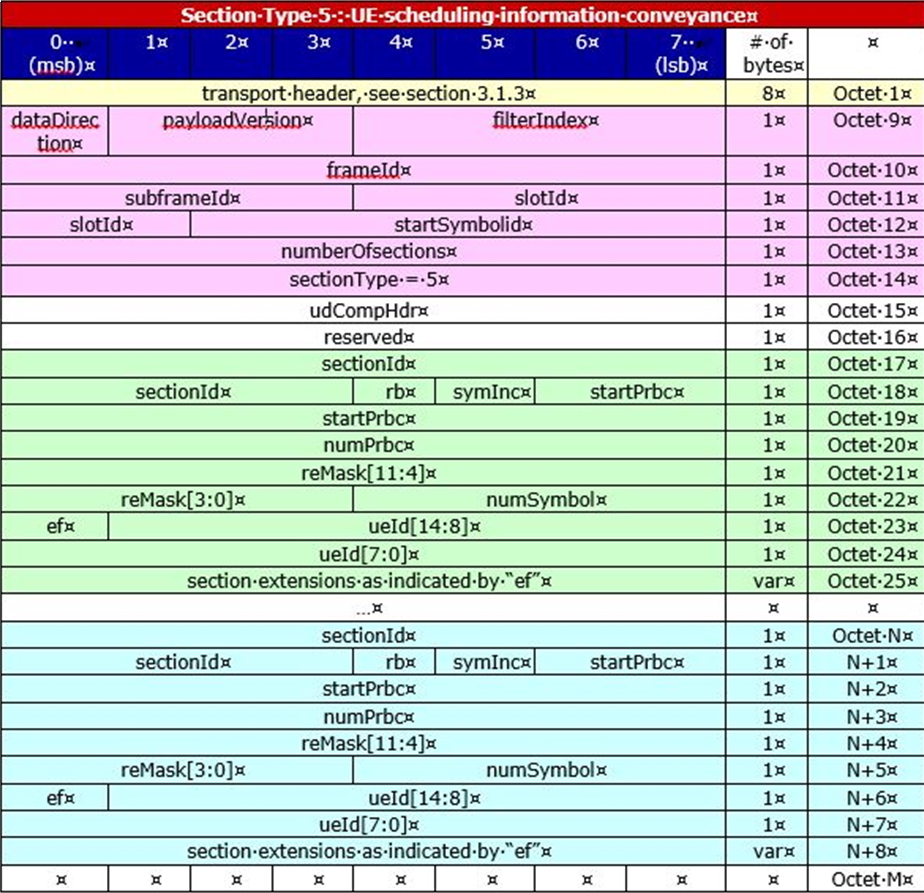The width and height of the screenshot is (924, 893).
Task: Select the dataDirection field cell
Action: click(x=54, y=131)
